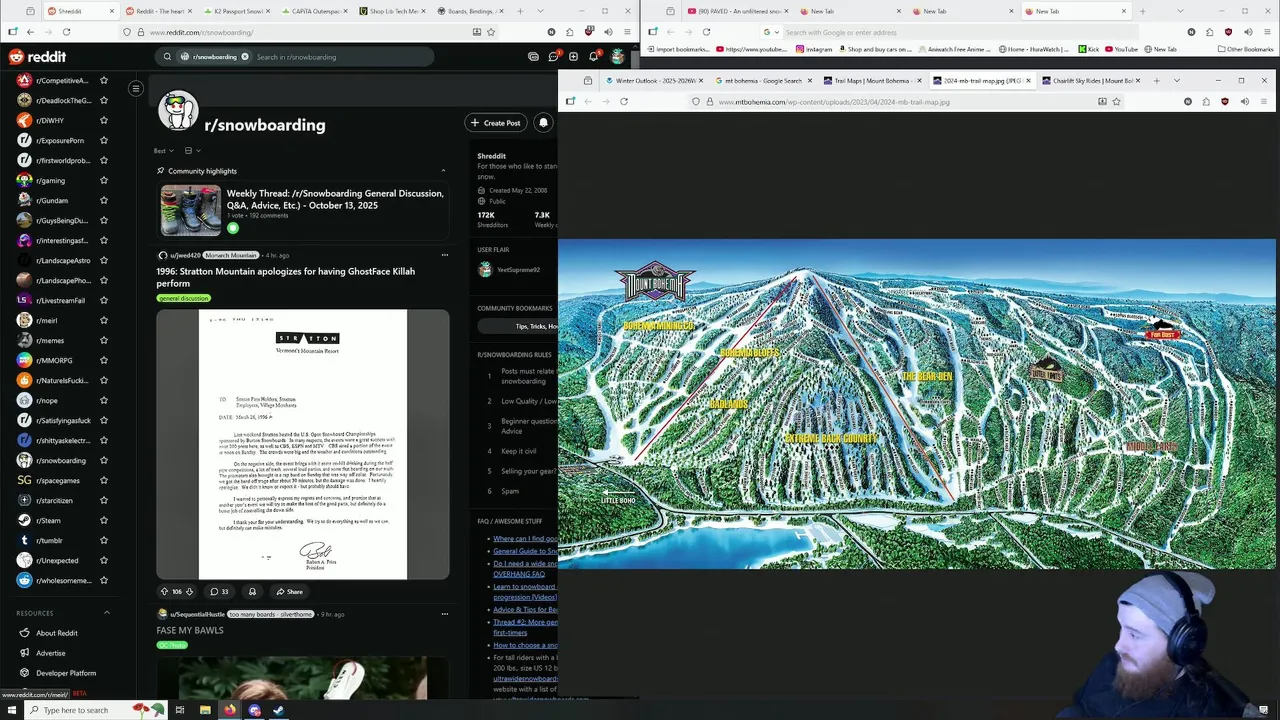Toggle favorite star for r/Steam
Screen dimensions: 1280x720
pos(104,520)
